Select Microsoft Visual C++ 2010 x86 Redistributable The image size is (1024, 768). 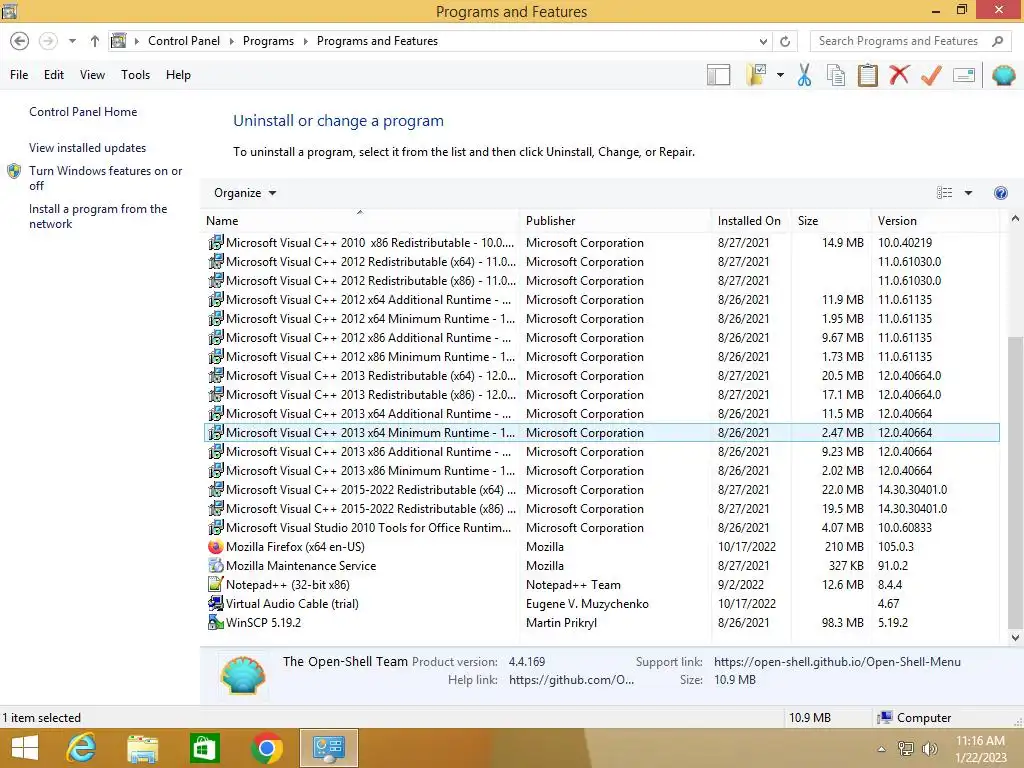[602, 243]
